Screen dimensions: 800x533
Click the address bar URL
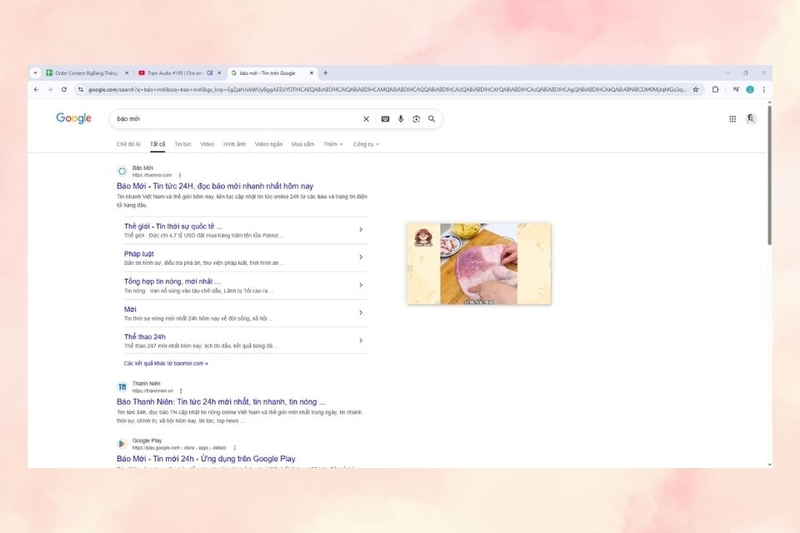(x=387, y=89)
